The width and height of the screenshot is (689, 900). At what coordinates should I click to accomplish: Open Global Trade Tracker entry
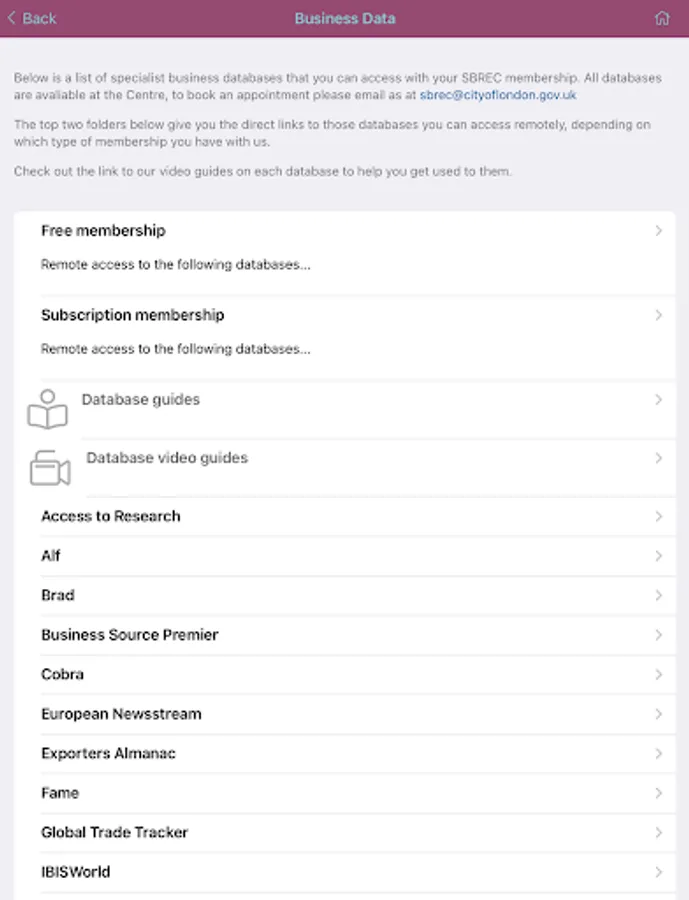114,832
